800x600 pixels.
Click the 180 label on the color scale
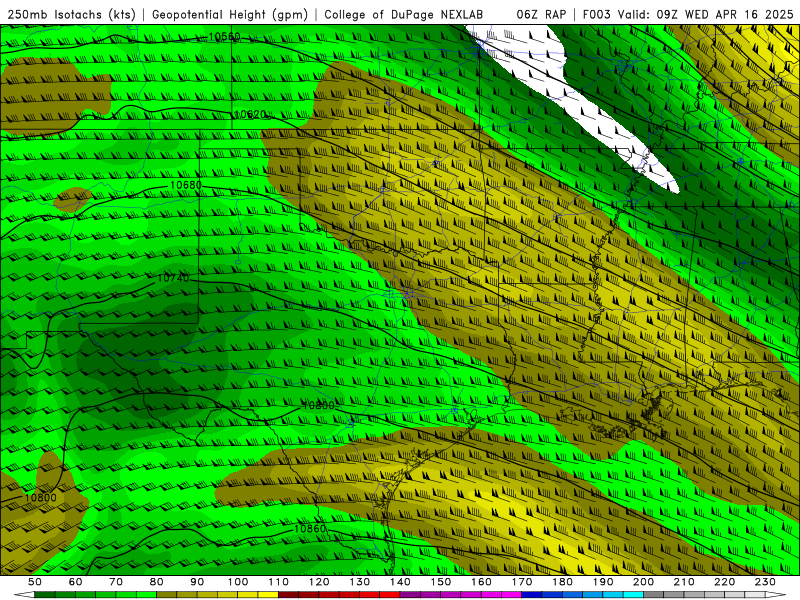562,582
